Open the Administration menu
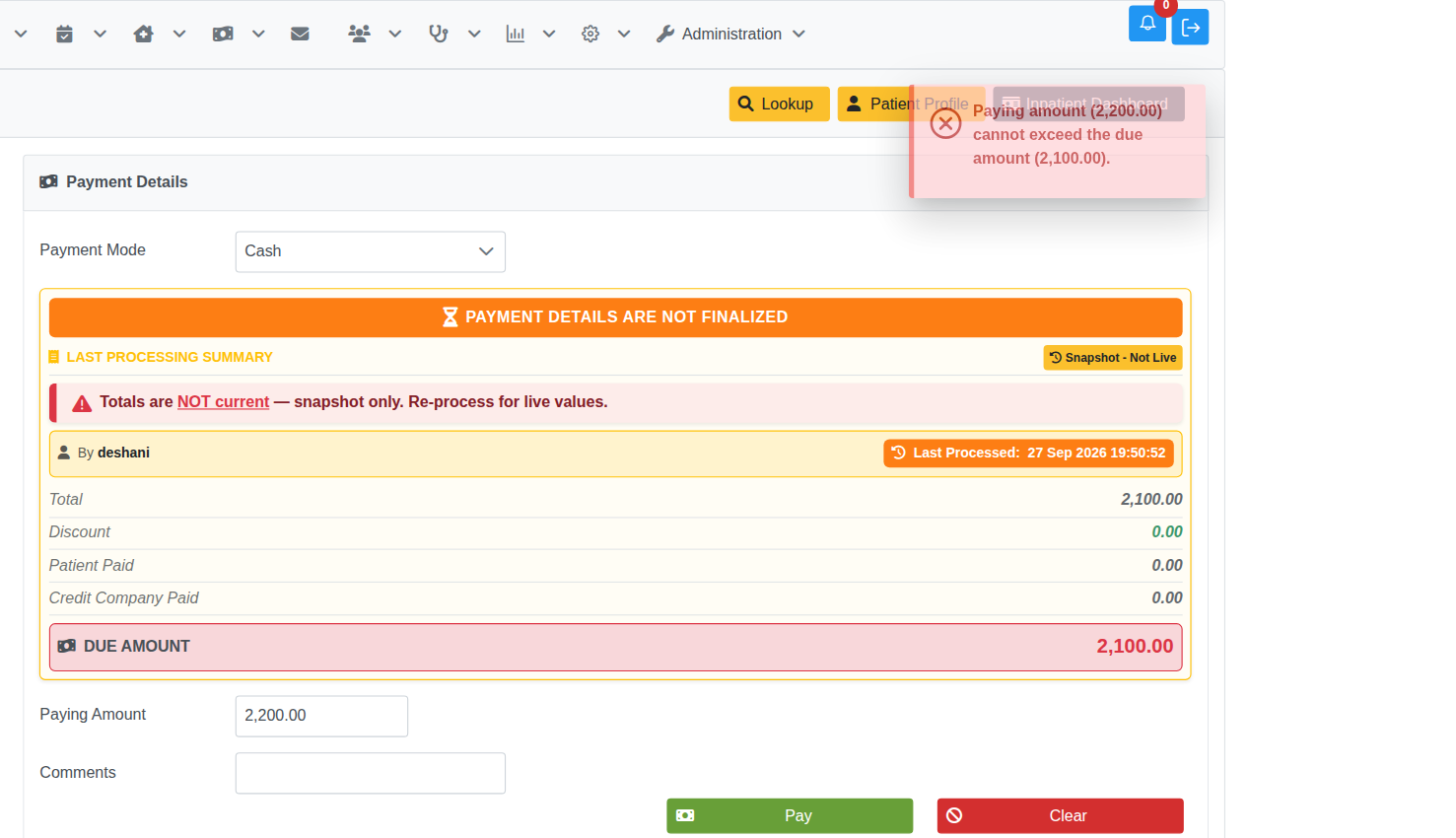Screen dimensions: 1456x838 click(731, 34)
